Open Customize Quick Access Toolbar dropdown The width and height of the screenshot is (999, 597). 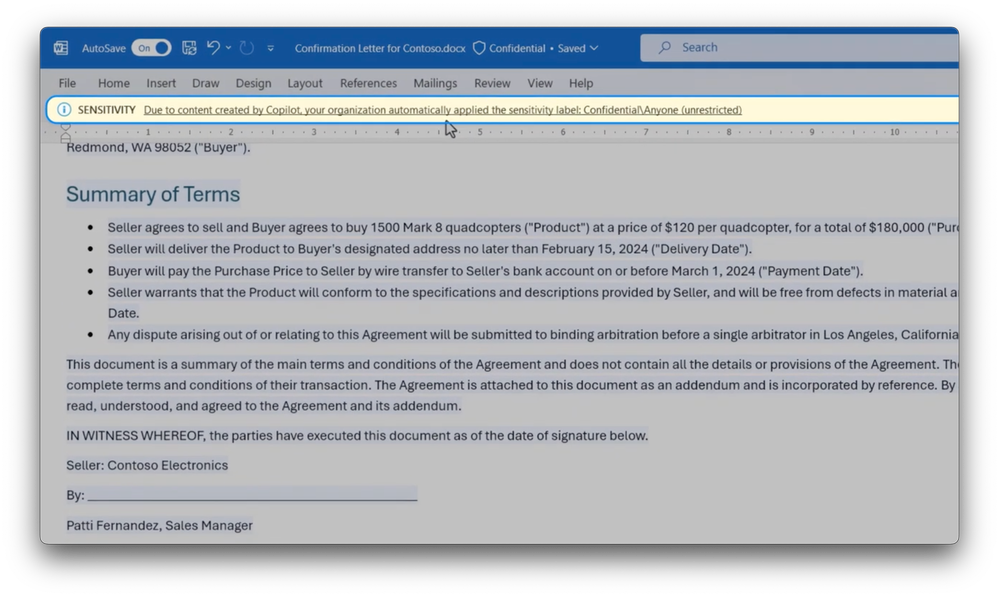pyautogui.click(x=270, y=48)
